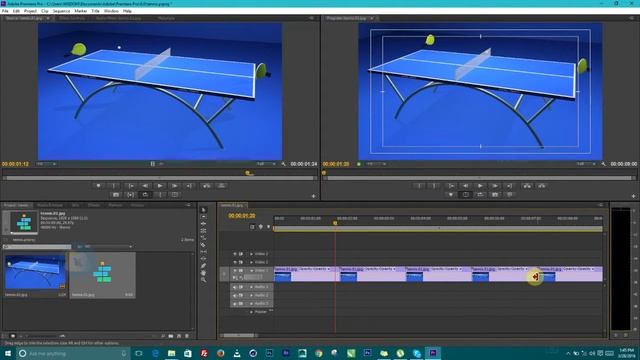640x360 pixels.
Task: Click Extract button in Program monitor
Action: (542, 186)
